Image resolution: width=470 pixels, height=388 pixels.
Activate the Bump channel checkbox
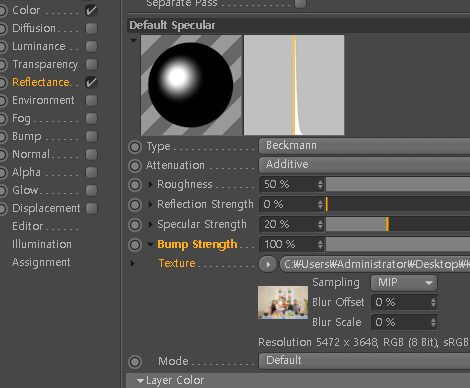(x=91, y=136)
